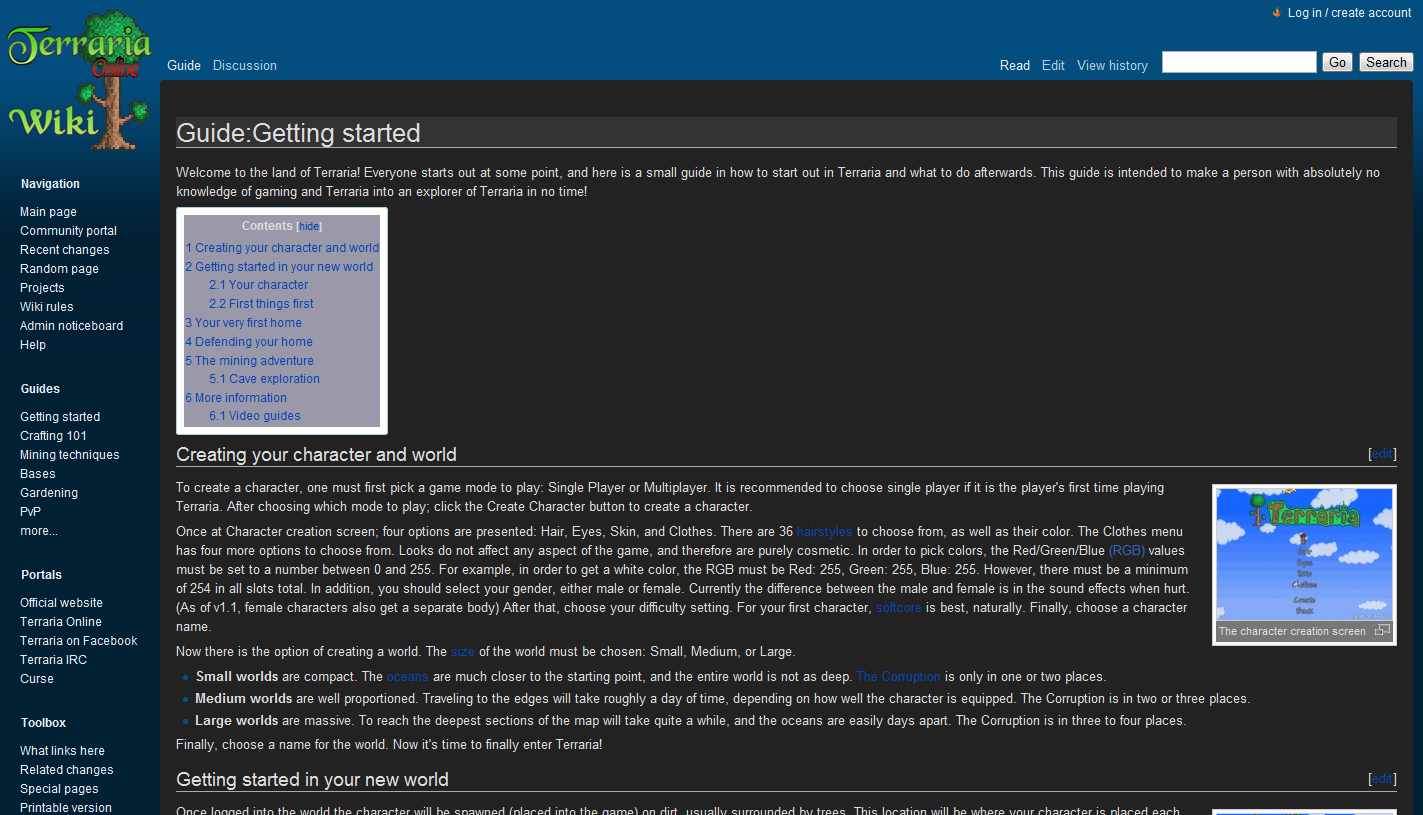Image resolution: width=1423 pixels, height=815 pixels.
Task: Click the Terraria Wiki logo
Action: pyautogui.click(x=80, y=81)
